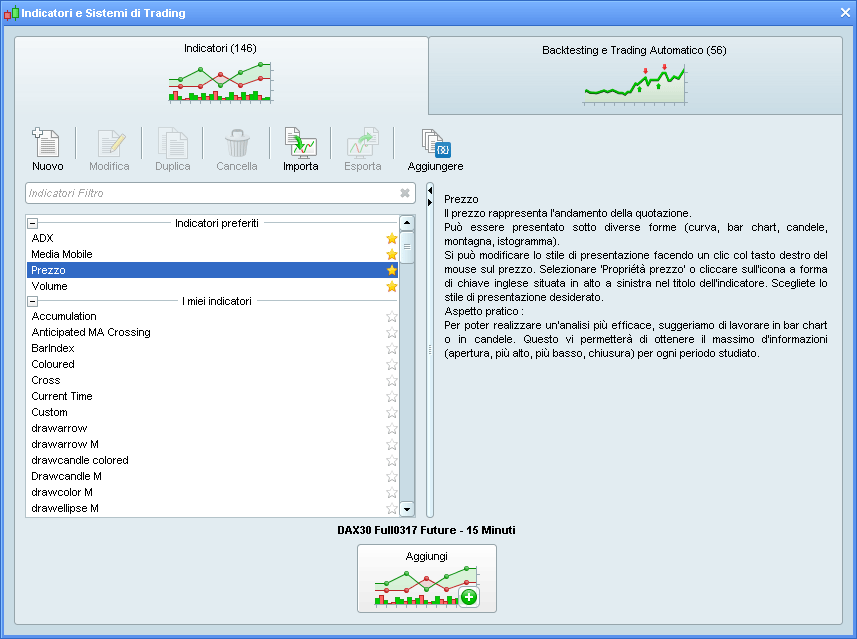Click the Modifica pencil icon
The image size is (857, 639).
pos(109,143)
